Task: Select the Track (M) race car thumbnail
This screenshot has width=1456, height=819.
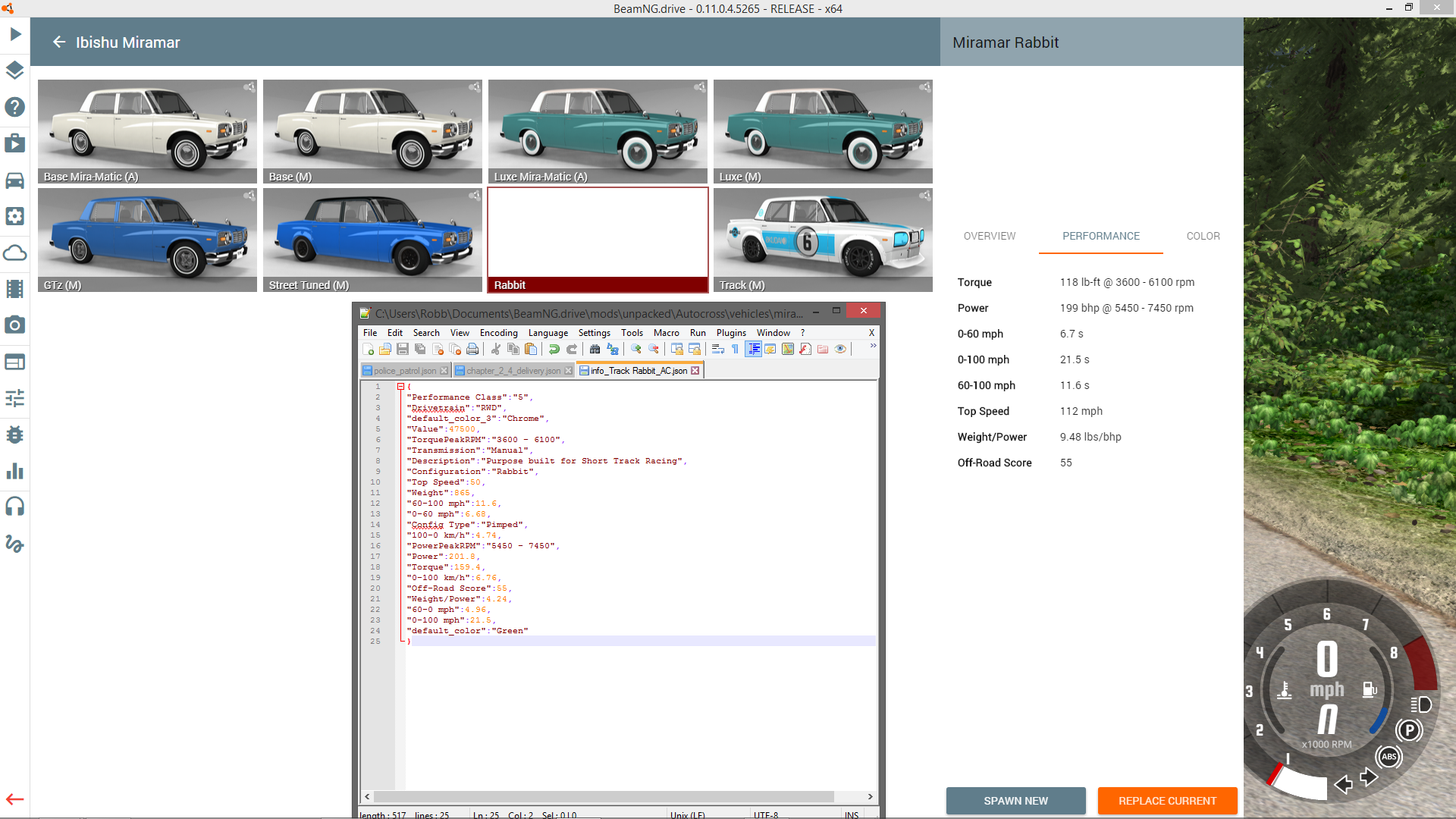Action: click(823, 240)
